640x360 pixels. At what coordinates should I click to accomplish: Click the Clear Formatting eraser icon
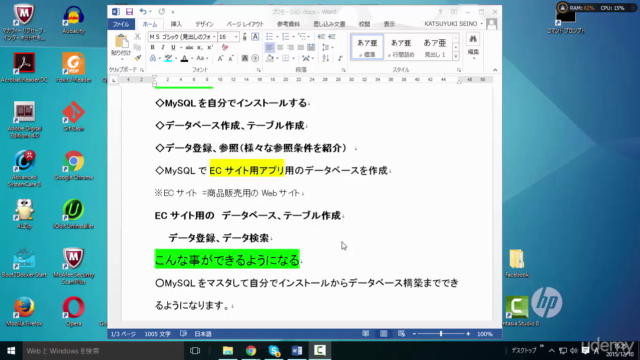(x=225, y=47)
